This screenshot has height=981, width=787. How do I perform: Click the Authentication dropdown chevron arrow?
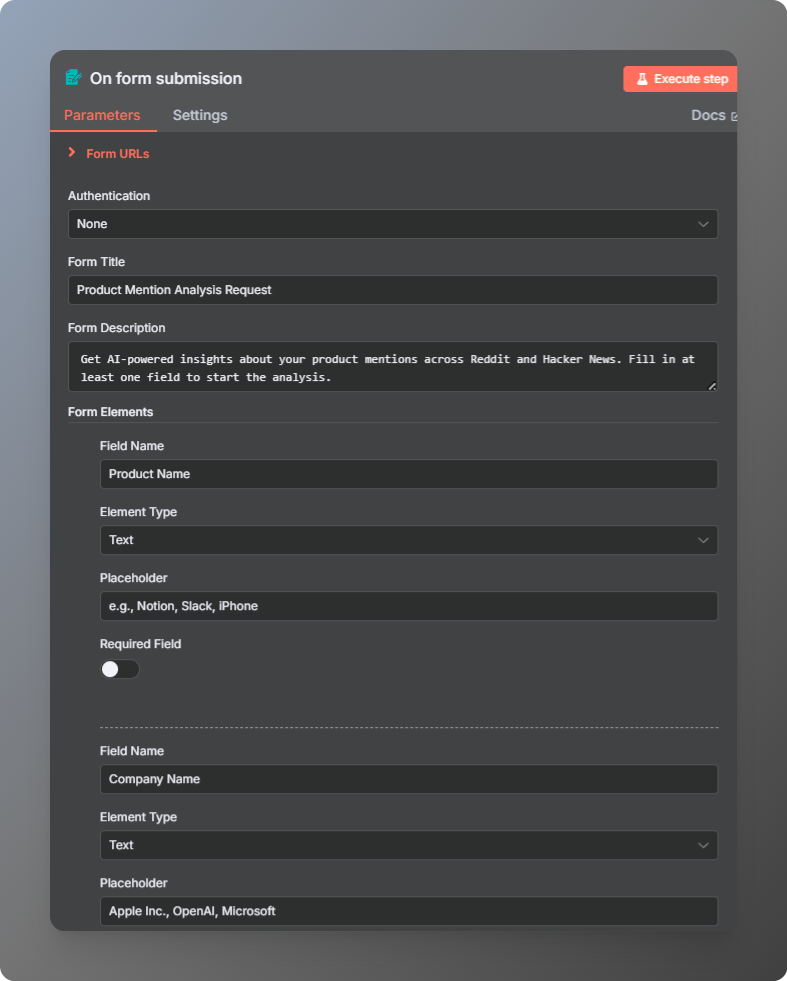pyautogui.click(x=703, y=224)
